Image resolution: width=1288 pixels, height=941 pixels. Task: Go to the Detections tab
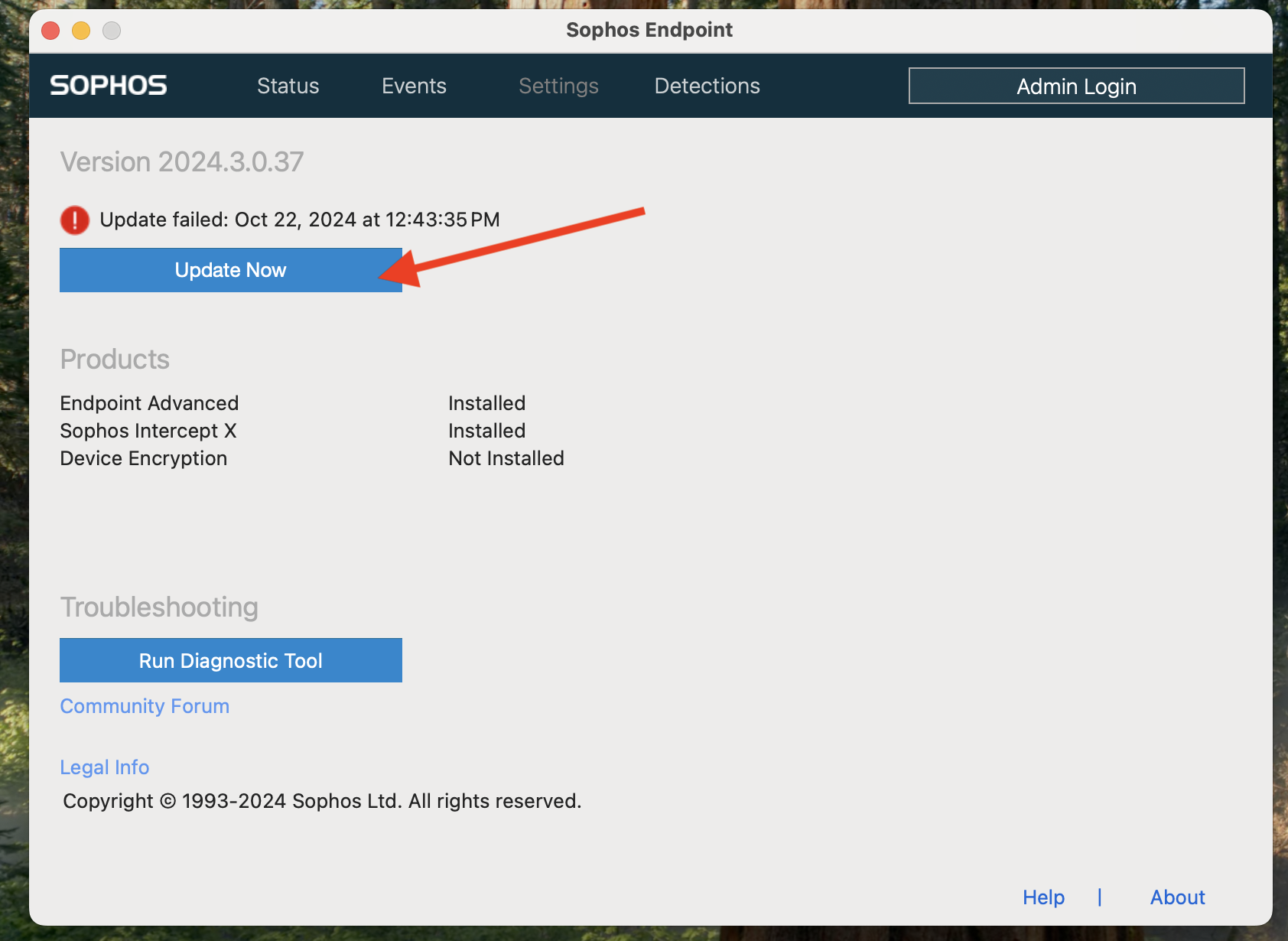707,86
